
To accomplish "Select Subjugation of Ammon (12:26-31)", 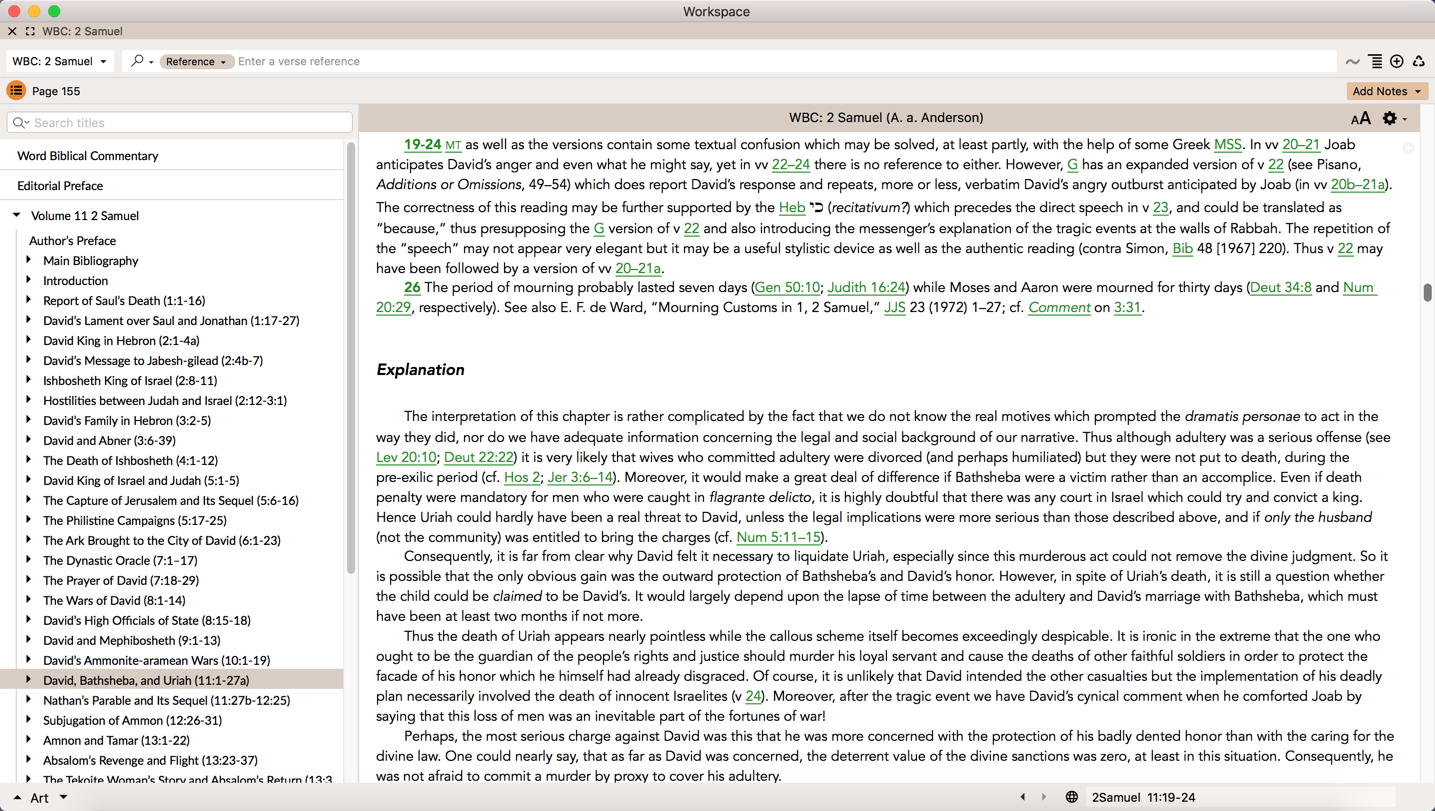I will pyautogui.click(x=132, y=721).
